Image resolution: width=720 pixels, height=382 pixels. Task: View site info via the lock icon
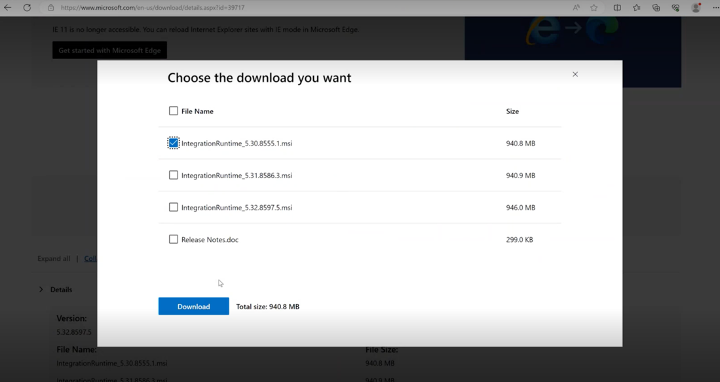[x=51, y=8]
